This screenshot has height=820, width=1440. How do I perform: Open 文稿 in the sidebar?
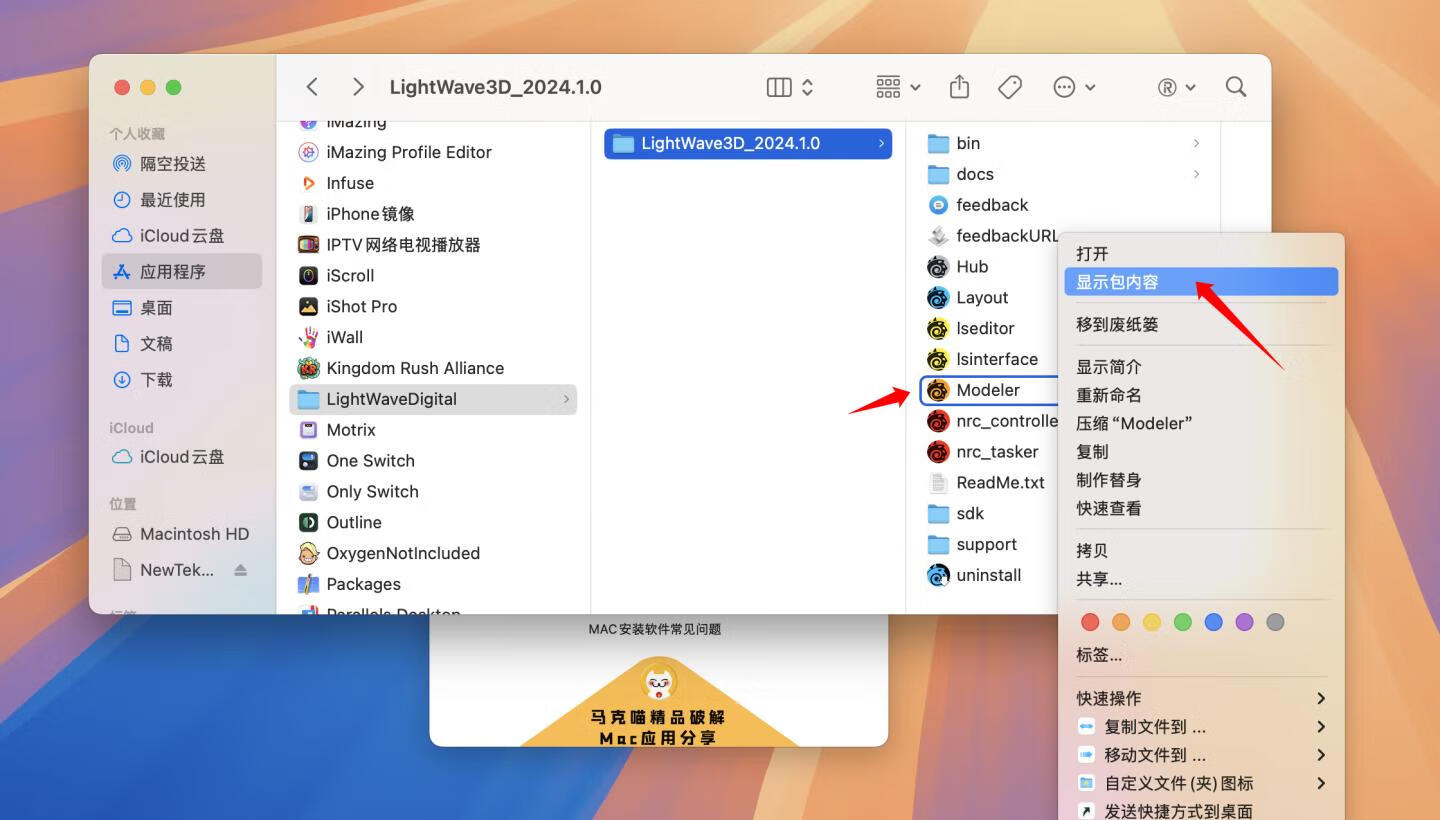pos(181,343)
